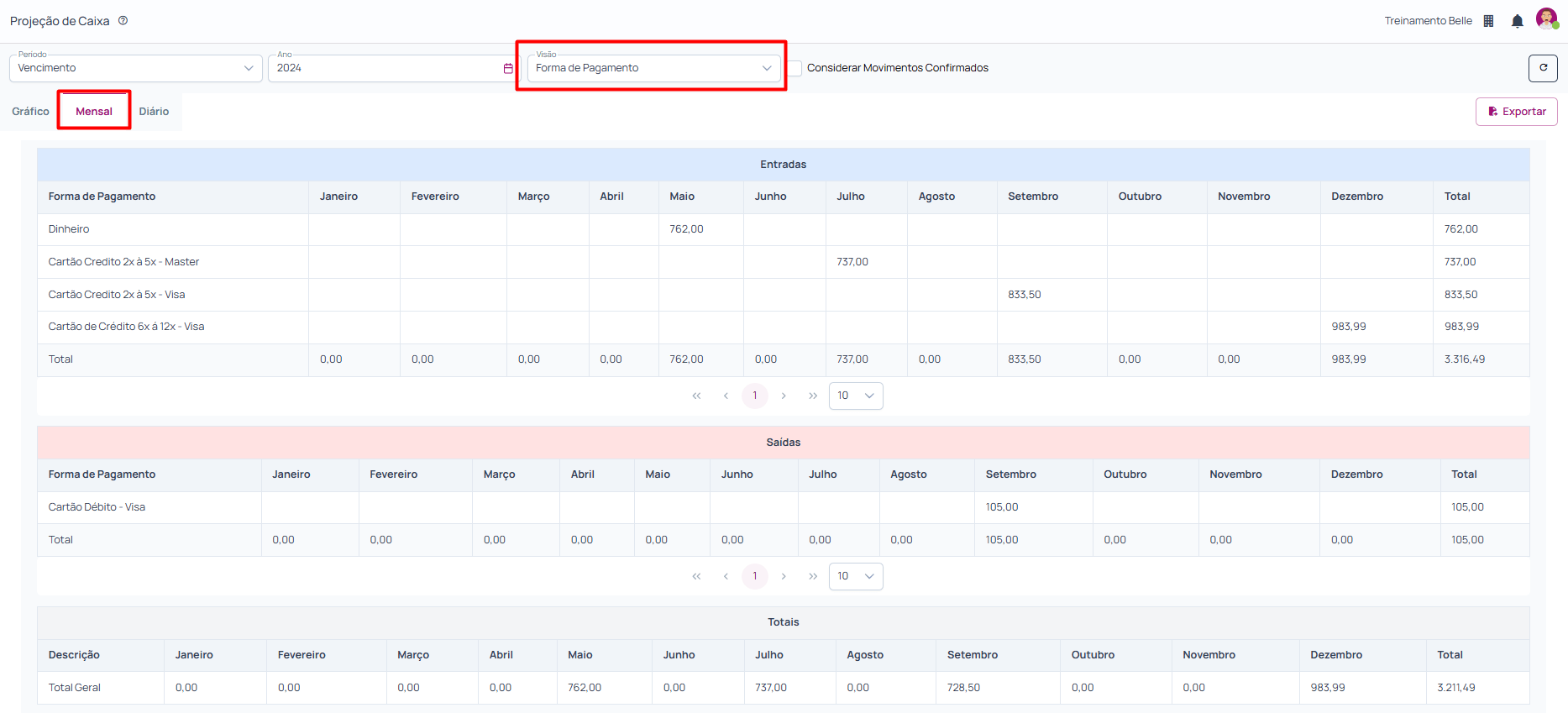The width and height of the screenshot is (1568, 713).
Task: Expand the Período Vencimento dropdown
Action: 136,68
